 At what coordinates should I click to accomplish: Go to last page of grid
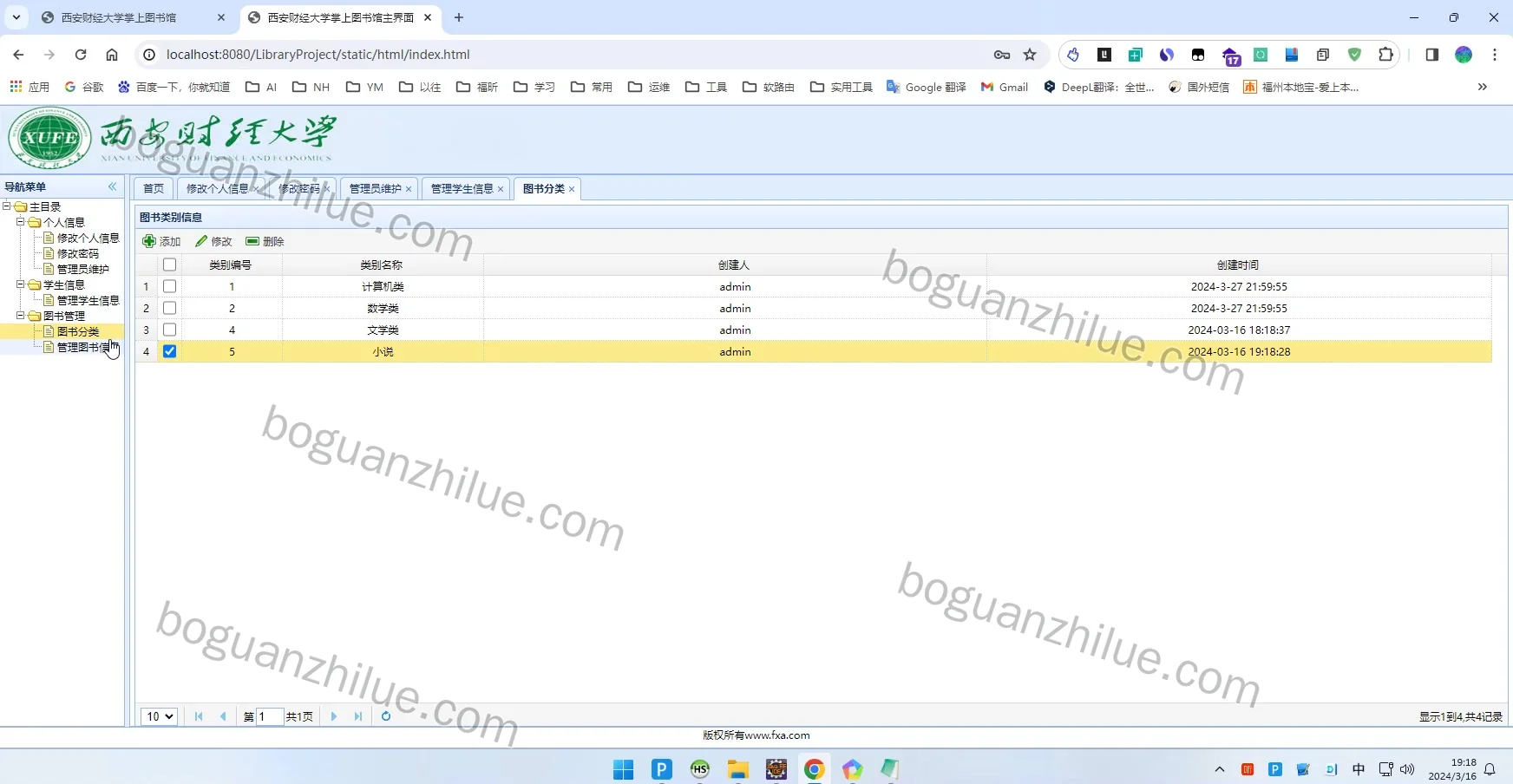(358, 716)
